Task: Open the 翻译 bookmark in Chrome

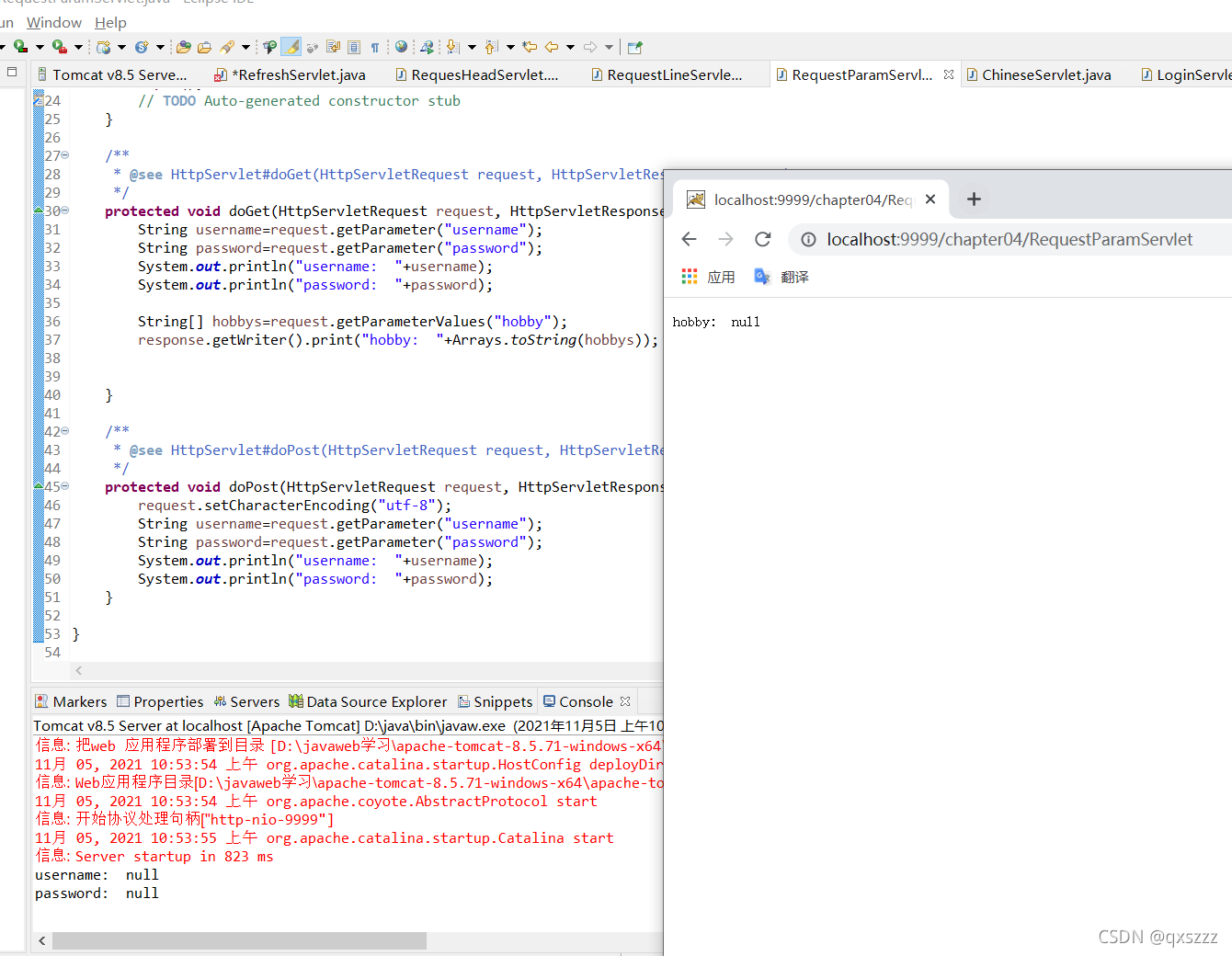Action: click(781, 277)
